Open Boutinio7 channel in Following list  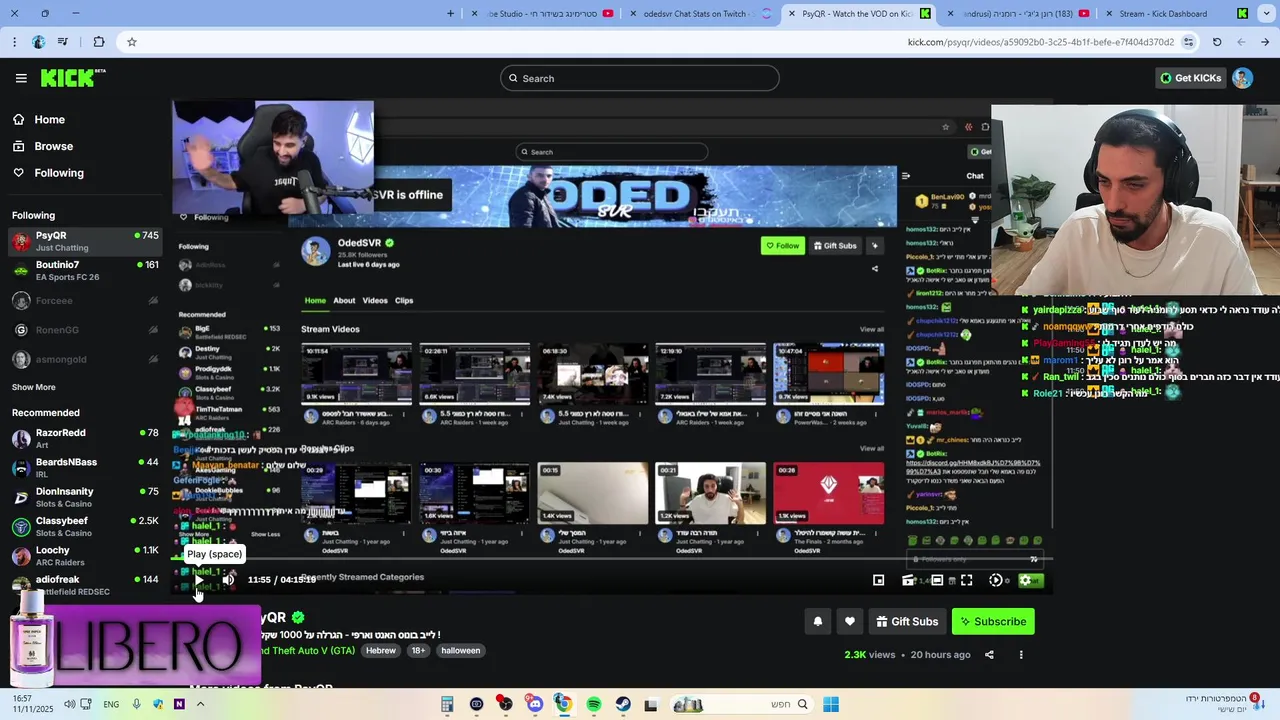click(x=85, y=271)
